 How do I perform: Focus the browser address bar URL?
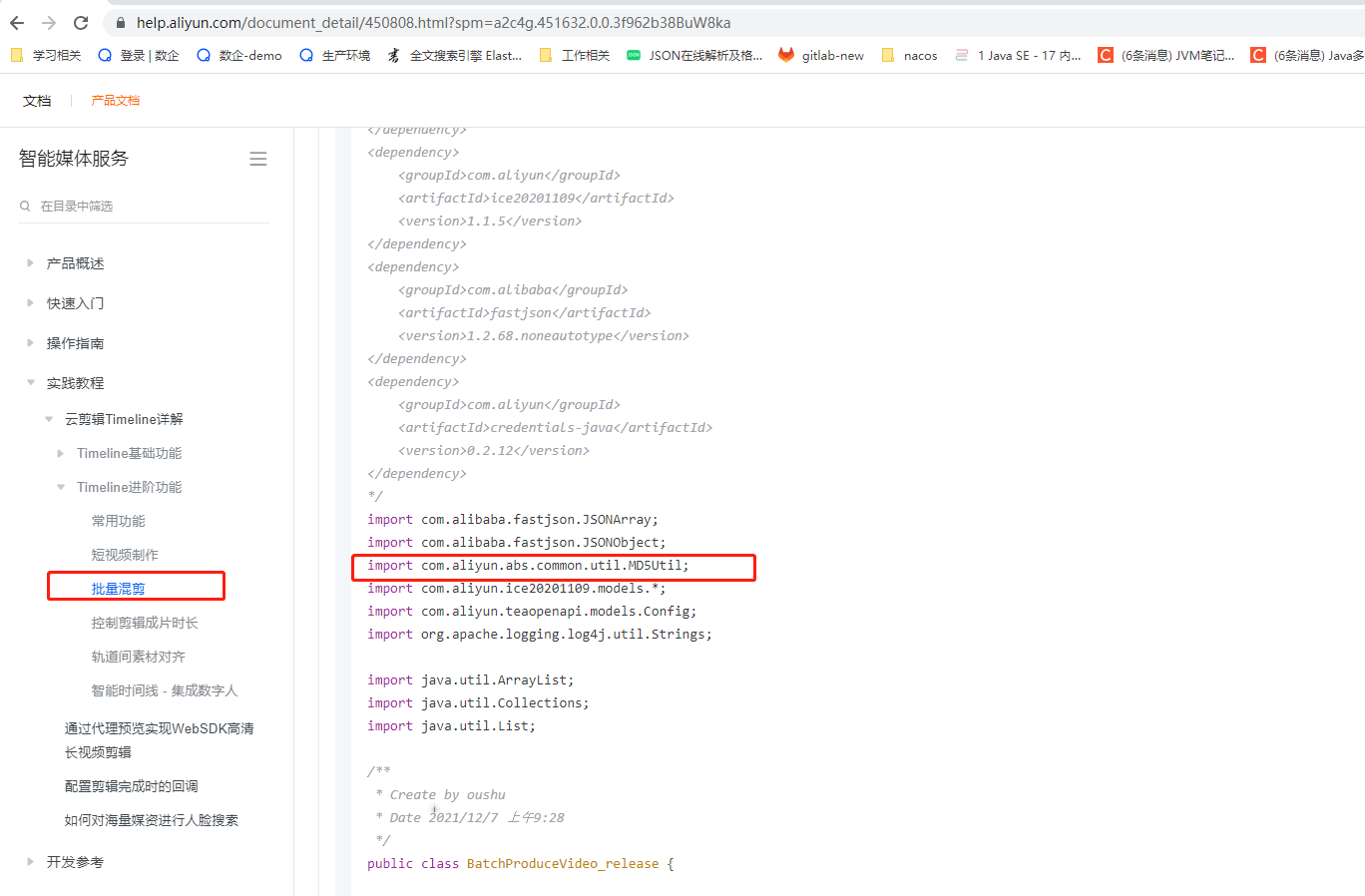point(433,22)
